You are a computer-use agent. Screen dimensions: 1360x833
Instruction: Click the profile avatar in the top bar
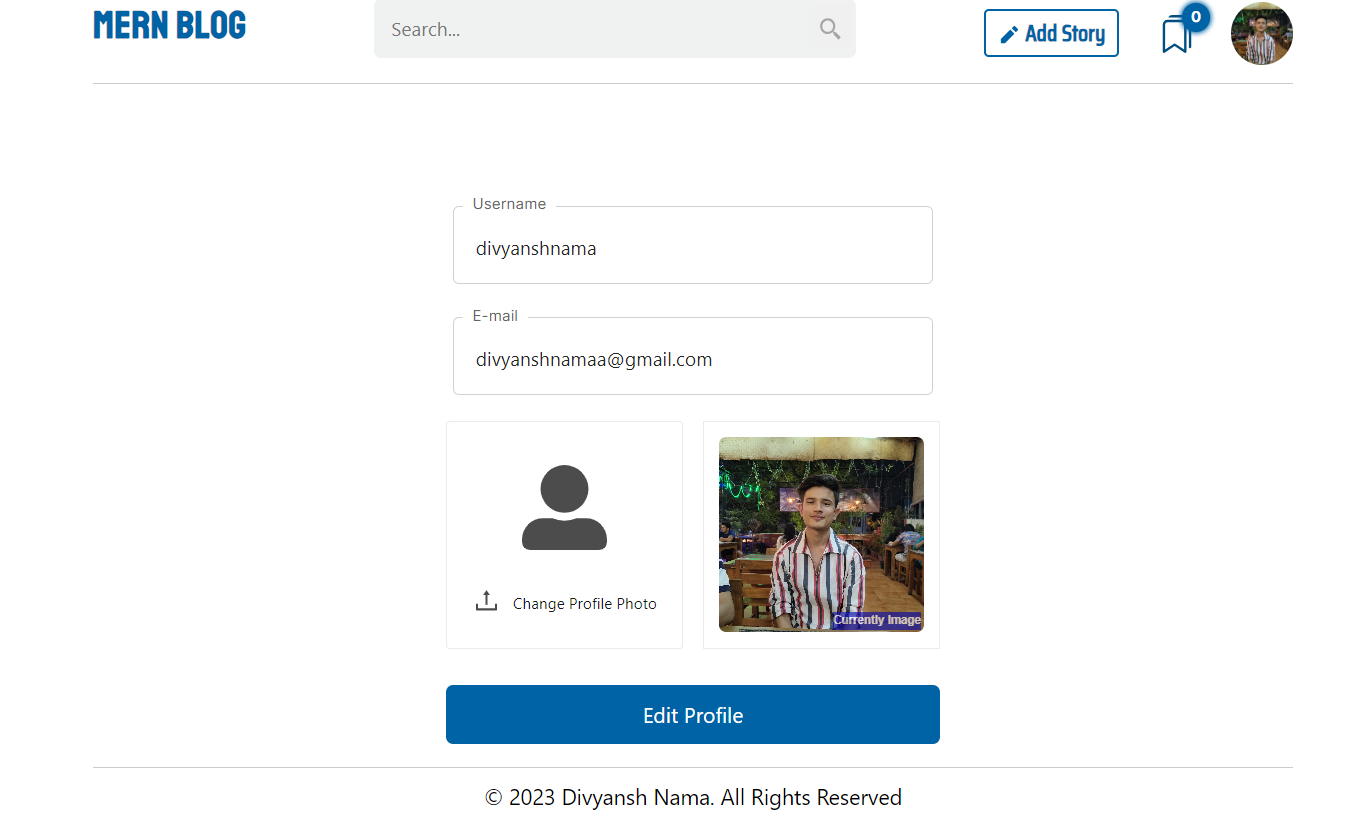coord(1261,33)
